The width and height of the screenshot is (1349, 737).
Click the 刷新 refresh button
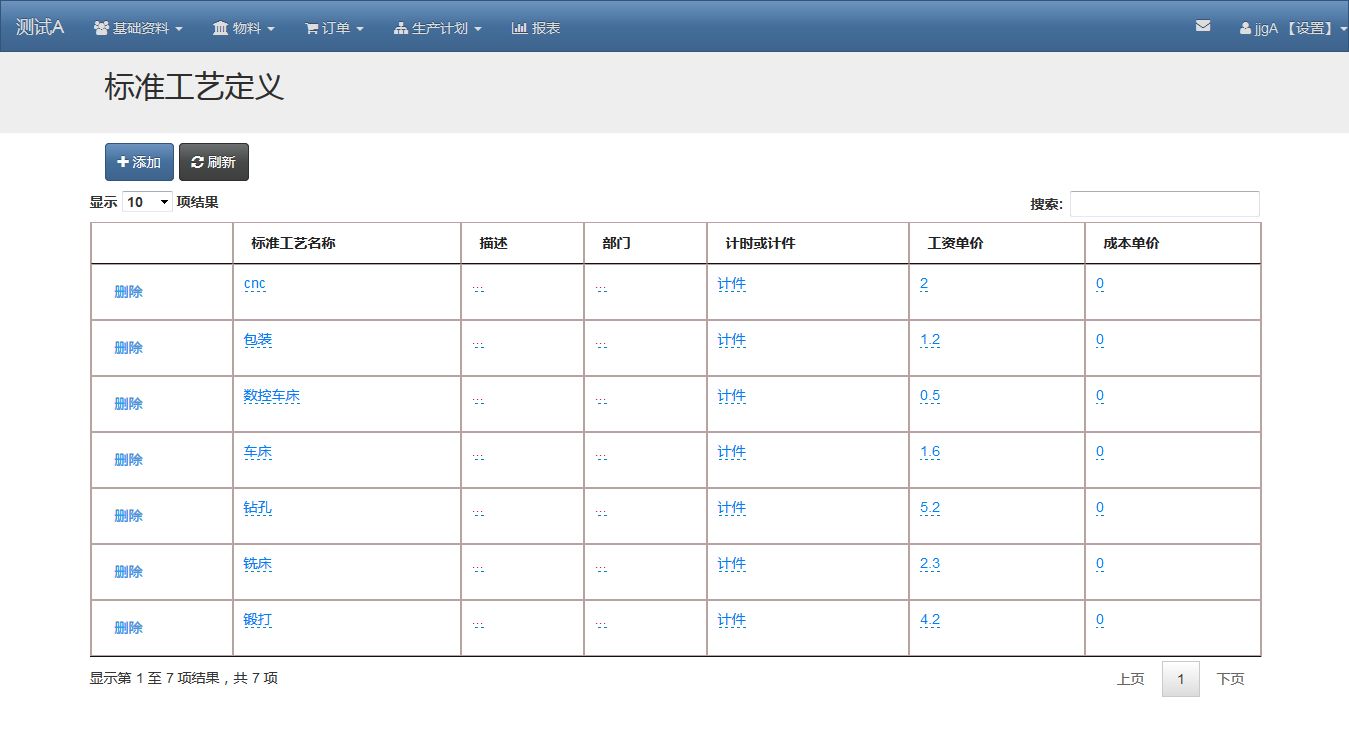(x=214, y=162)
